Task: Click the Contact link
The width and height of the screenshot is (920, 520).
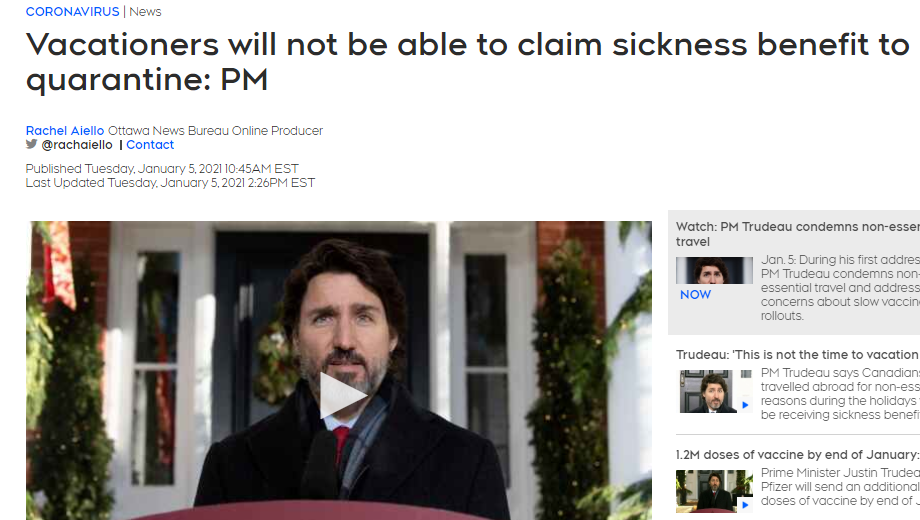Action: [x=150, y=145]
